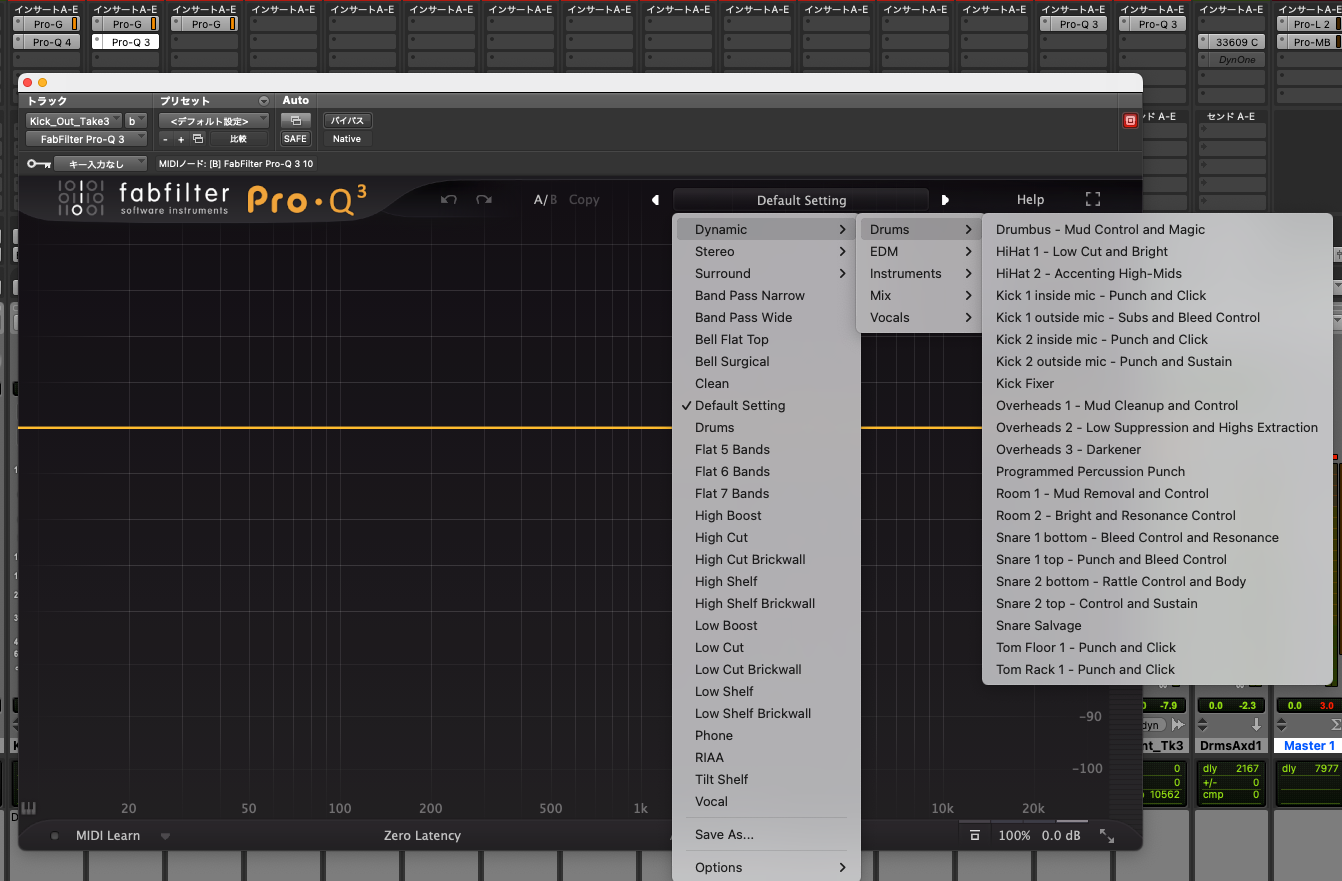Select Kick 1 inside mic preset
Image resolution: width=1342 pixels, height=881 pixels.
1157,296
